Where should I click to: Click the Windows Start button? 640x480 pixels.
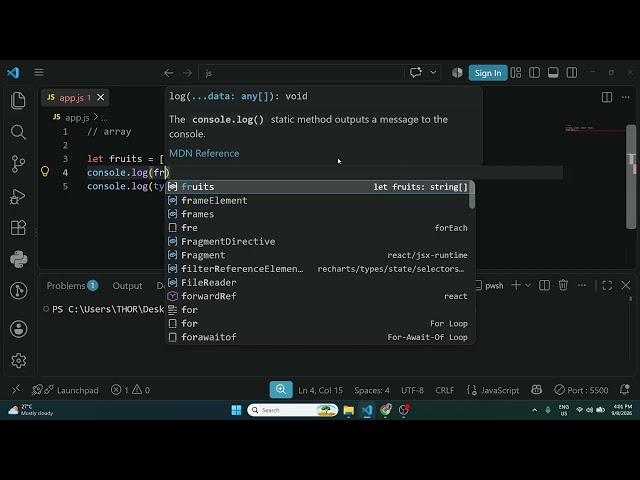pyautogui.click(x=236, y=410)
